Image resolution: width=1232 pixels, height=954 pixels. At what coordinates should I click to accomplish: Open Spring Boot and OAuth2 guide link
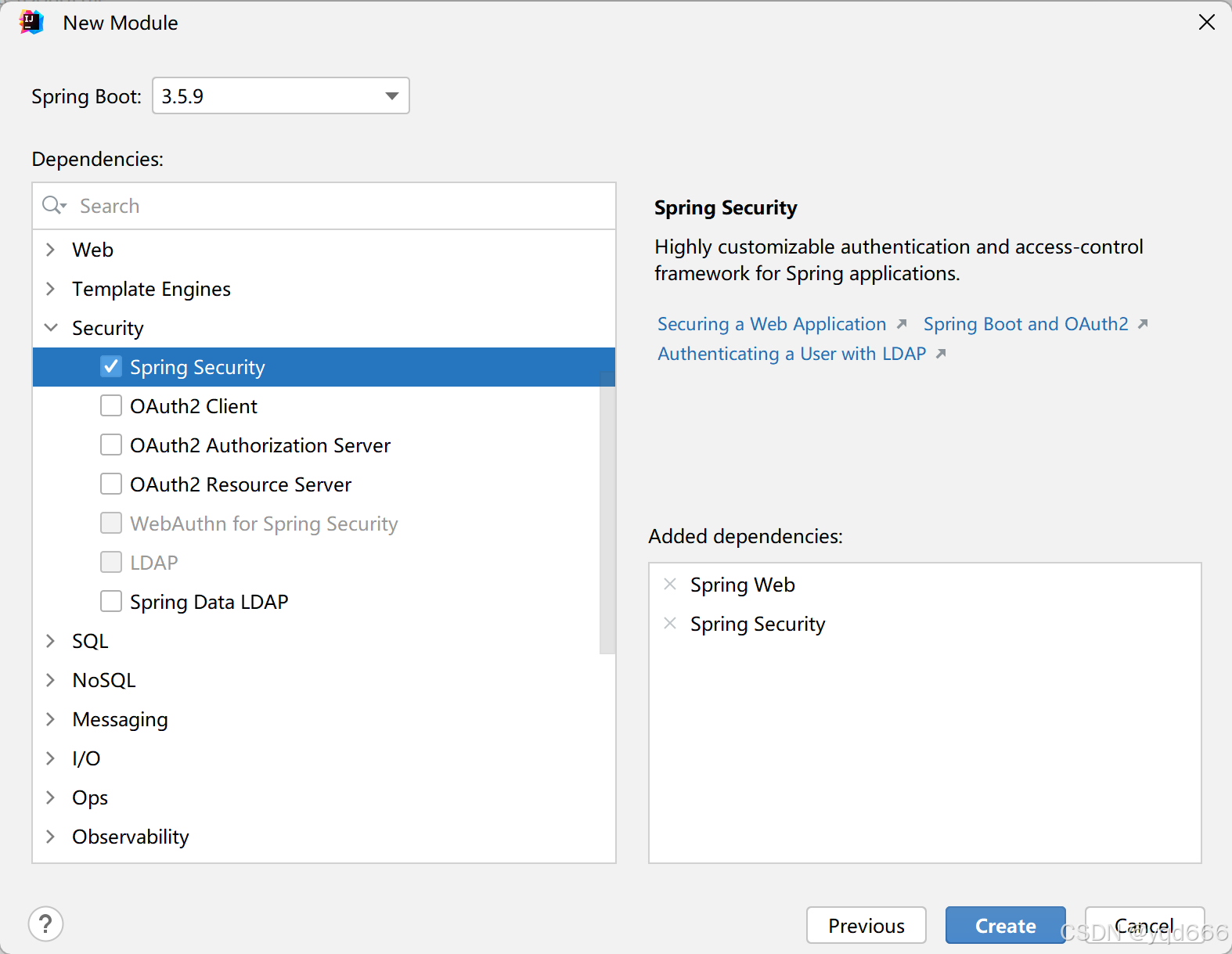(1025, 324)
